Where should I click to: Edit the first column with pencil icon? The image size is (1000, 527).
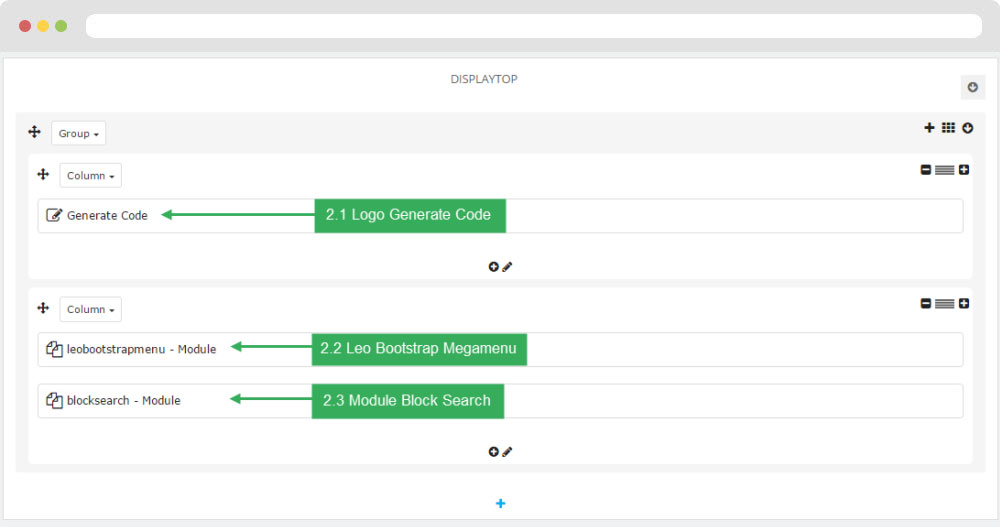pyautogui.click(x=507, y=267)
